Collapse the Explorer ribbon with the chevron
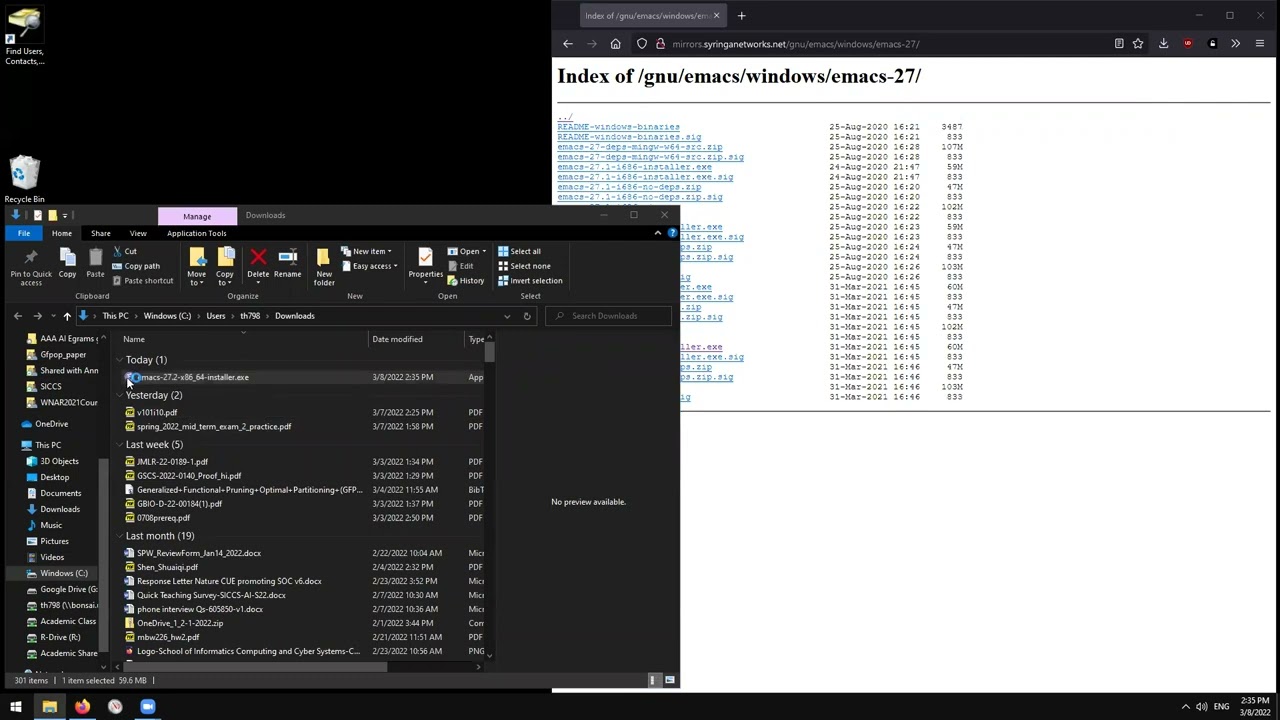 (658, 233)
